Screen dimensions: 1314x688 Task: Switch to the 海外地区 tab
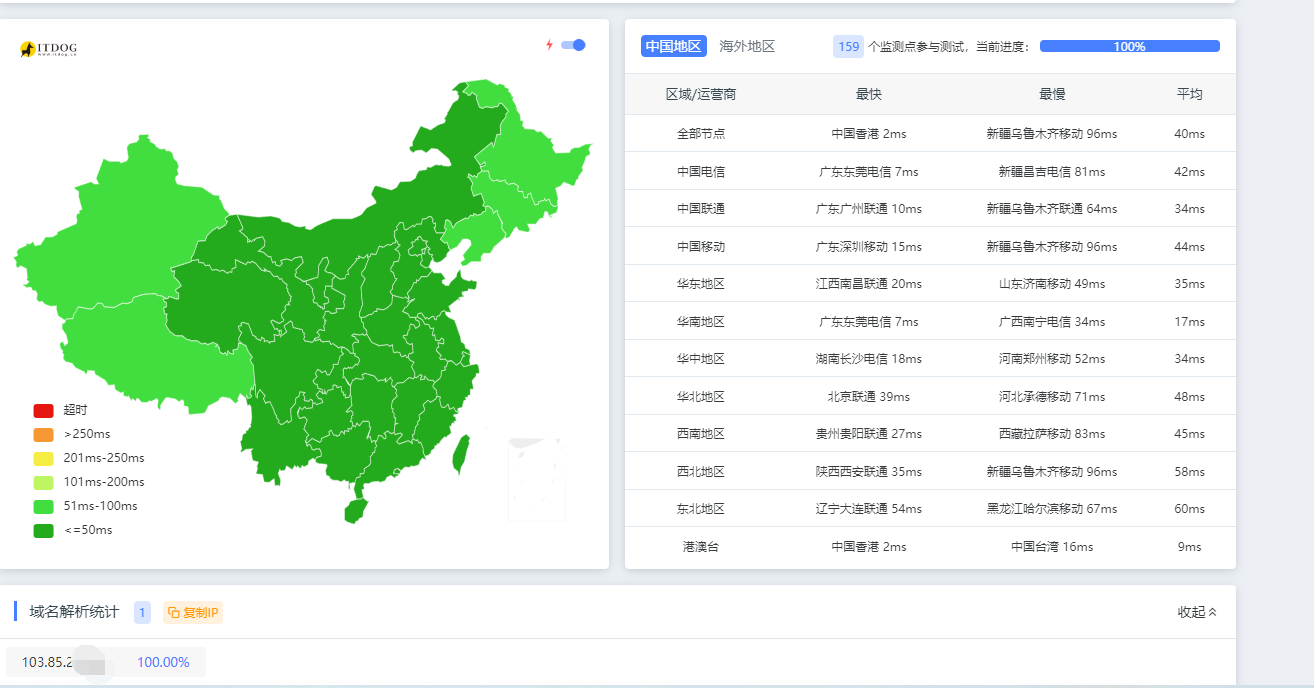point(747,46)
